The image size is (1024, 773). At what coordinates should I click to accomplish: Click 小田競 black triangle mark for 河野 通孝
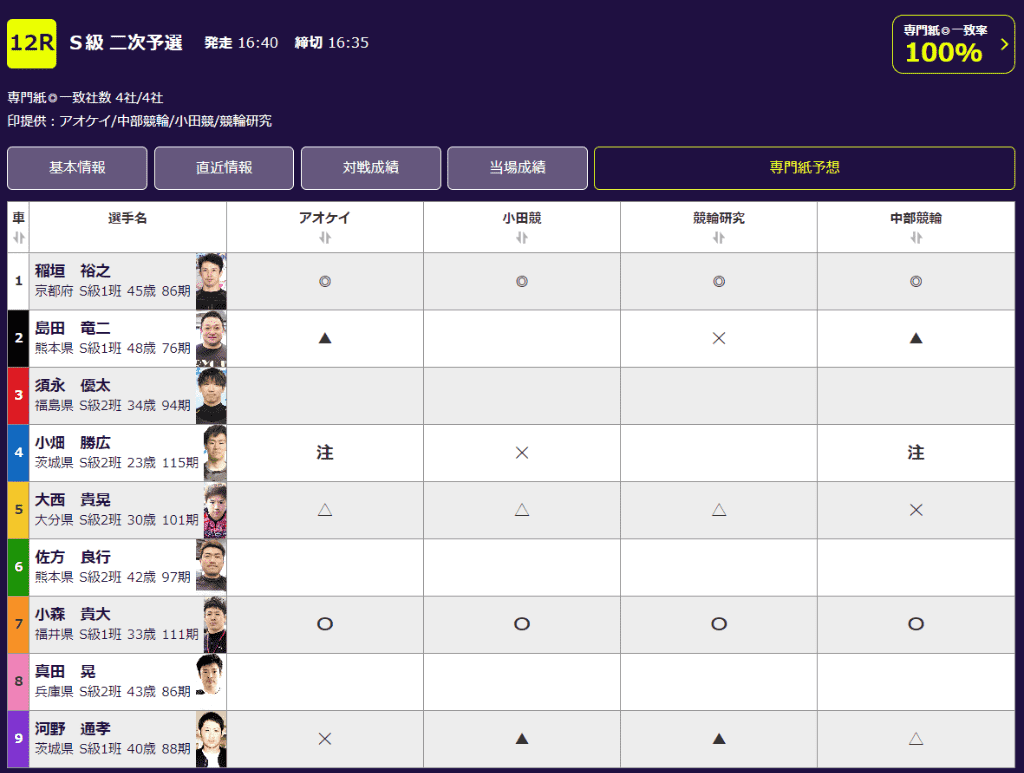pos(521,739)
